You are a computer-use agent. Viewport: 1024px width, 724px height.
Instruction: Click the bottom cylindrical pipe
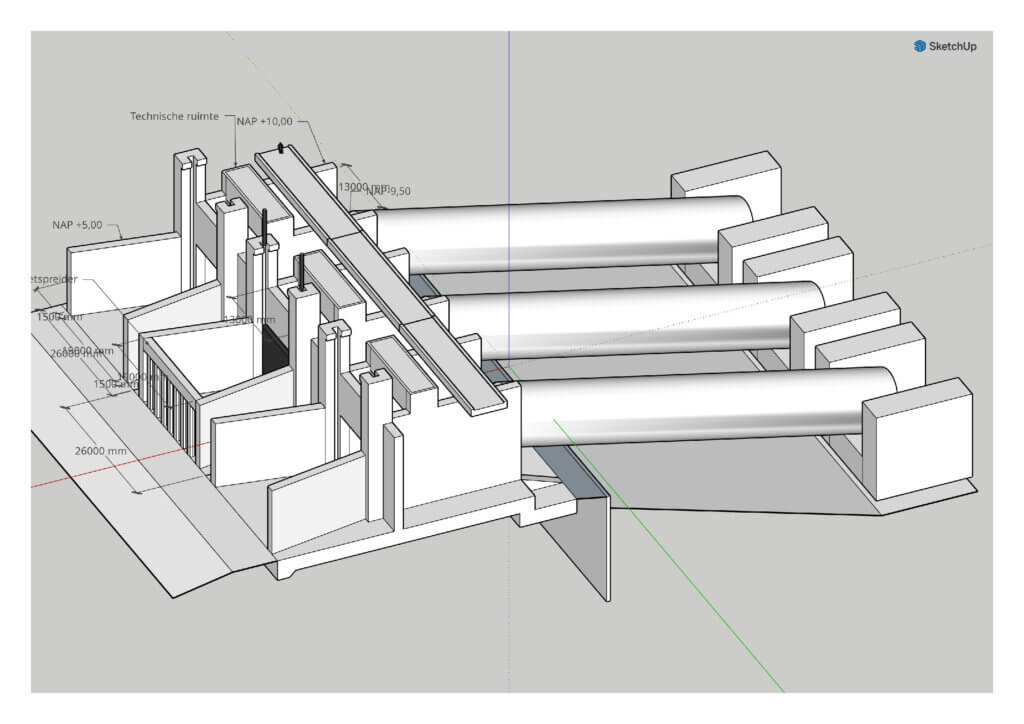point(700,405)
